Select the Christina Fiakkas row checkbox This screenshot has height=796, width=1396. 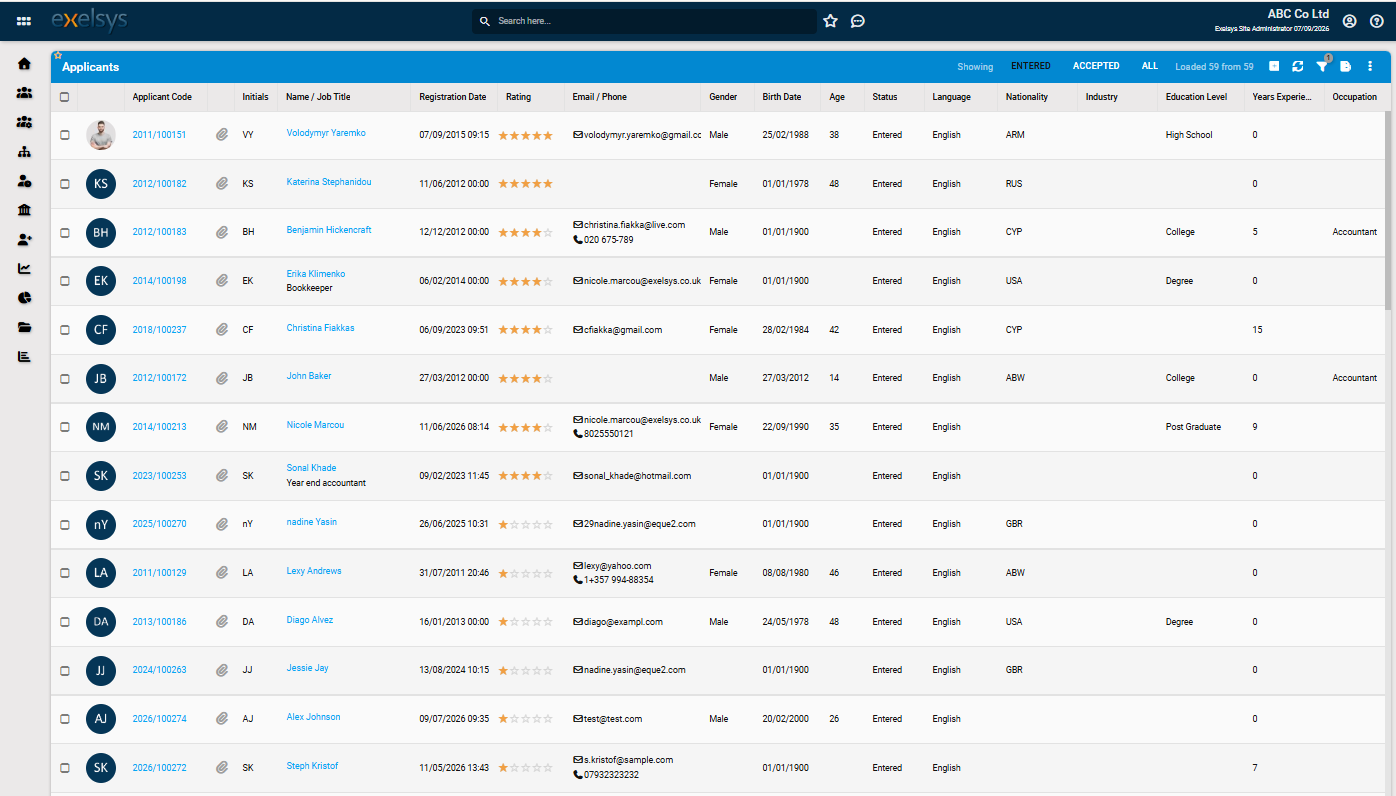coord(65,330)
